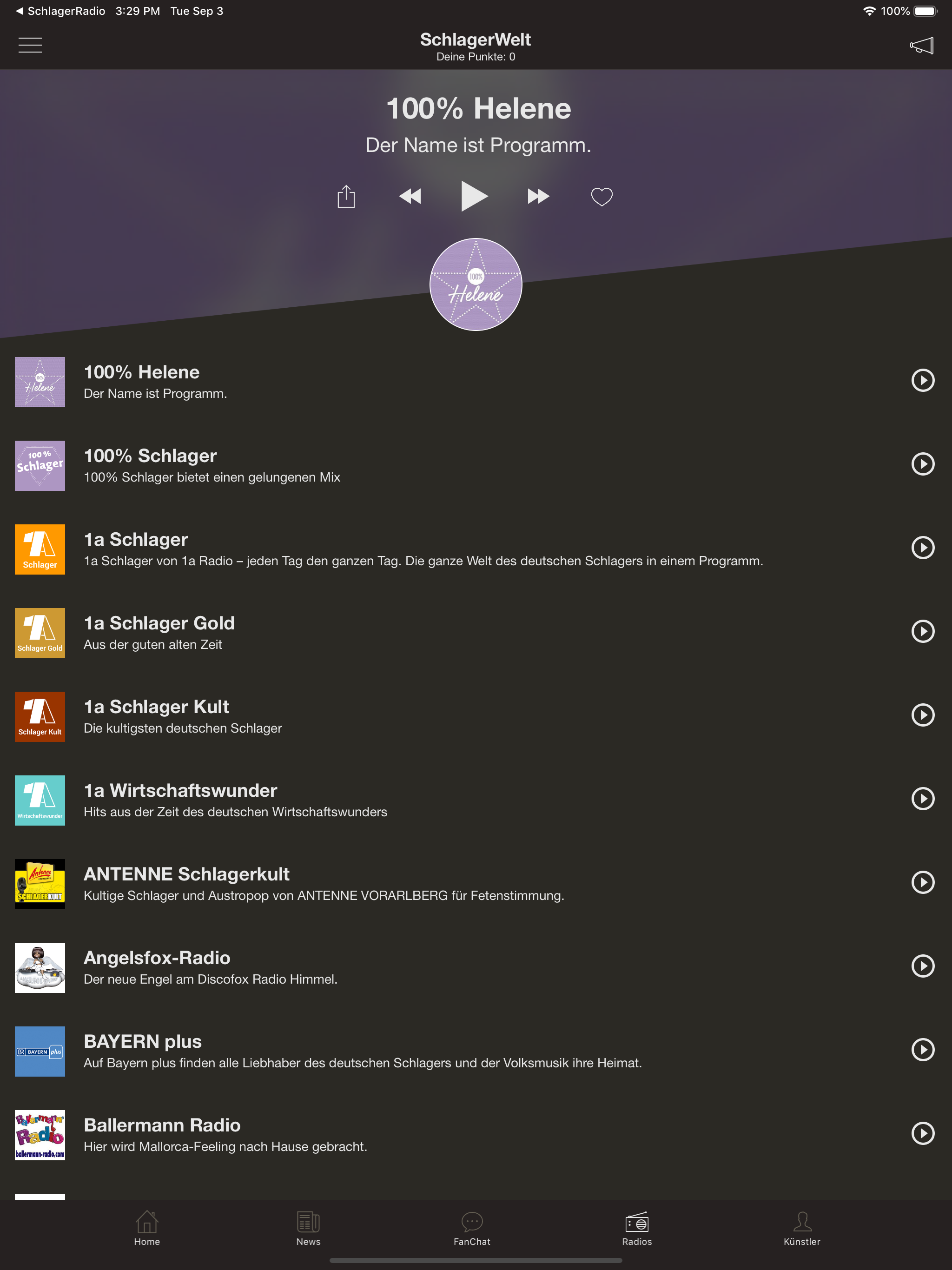Open the Künstler tab
This screenshot has width=952, height=1270.
point(802,1228)
